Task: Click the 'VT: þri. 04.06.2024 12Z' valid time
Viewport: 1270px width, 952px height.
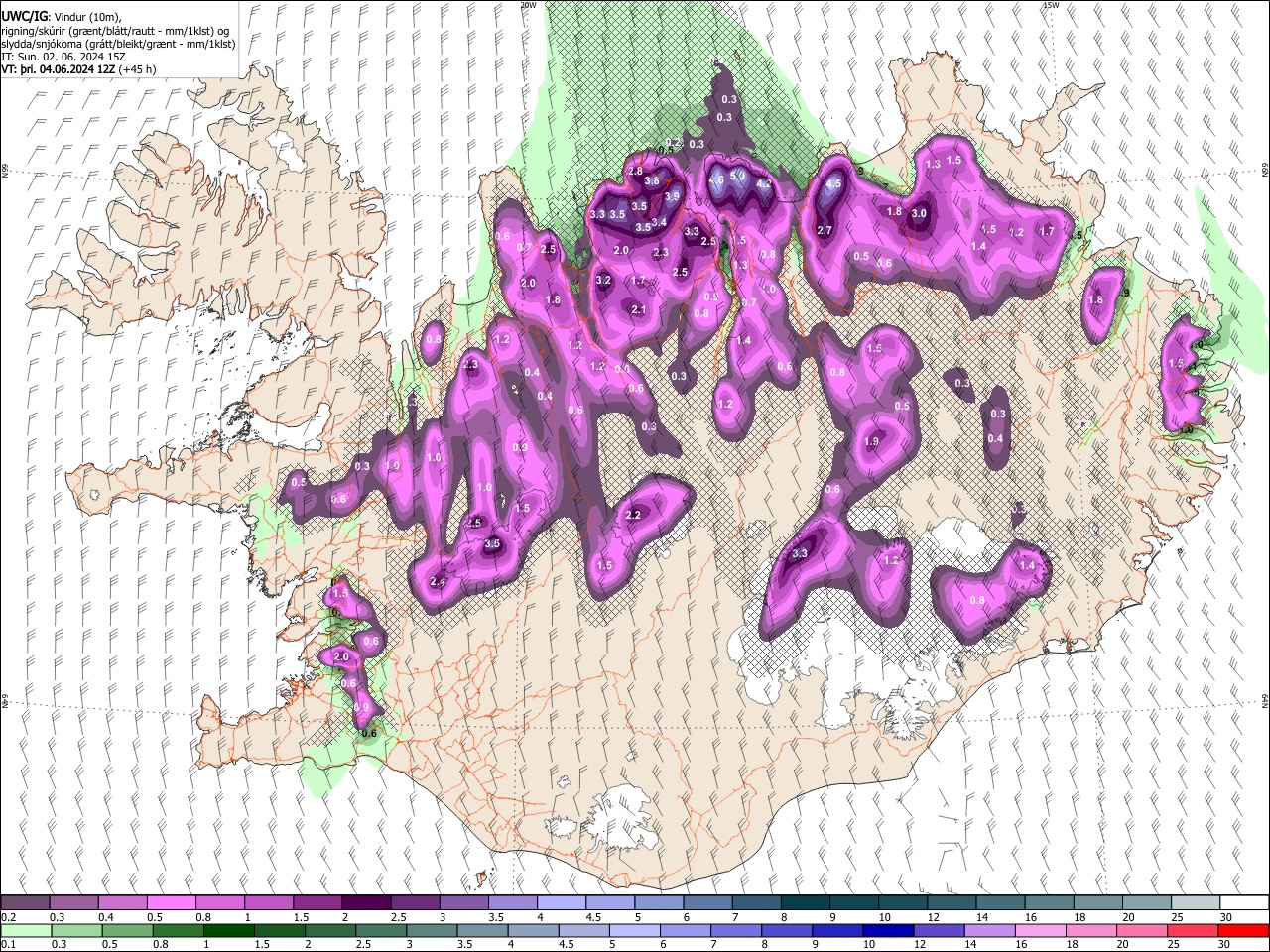Action: click(59, 69)
